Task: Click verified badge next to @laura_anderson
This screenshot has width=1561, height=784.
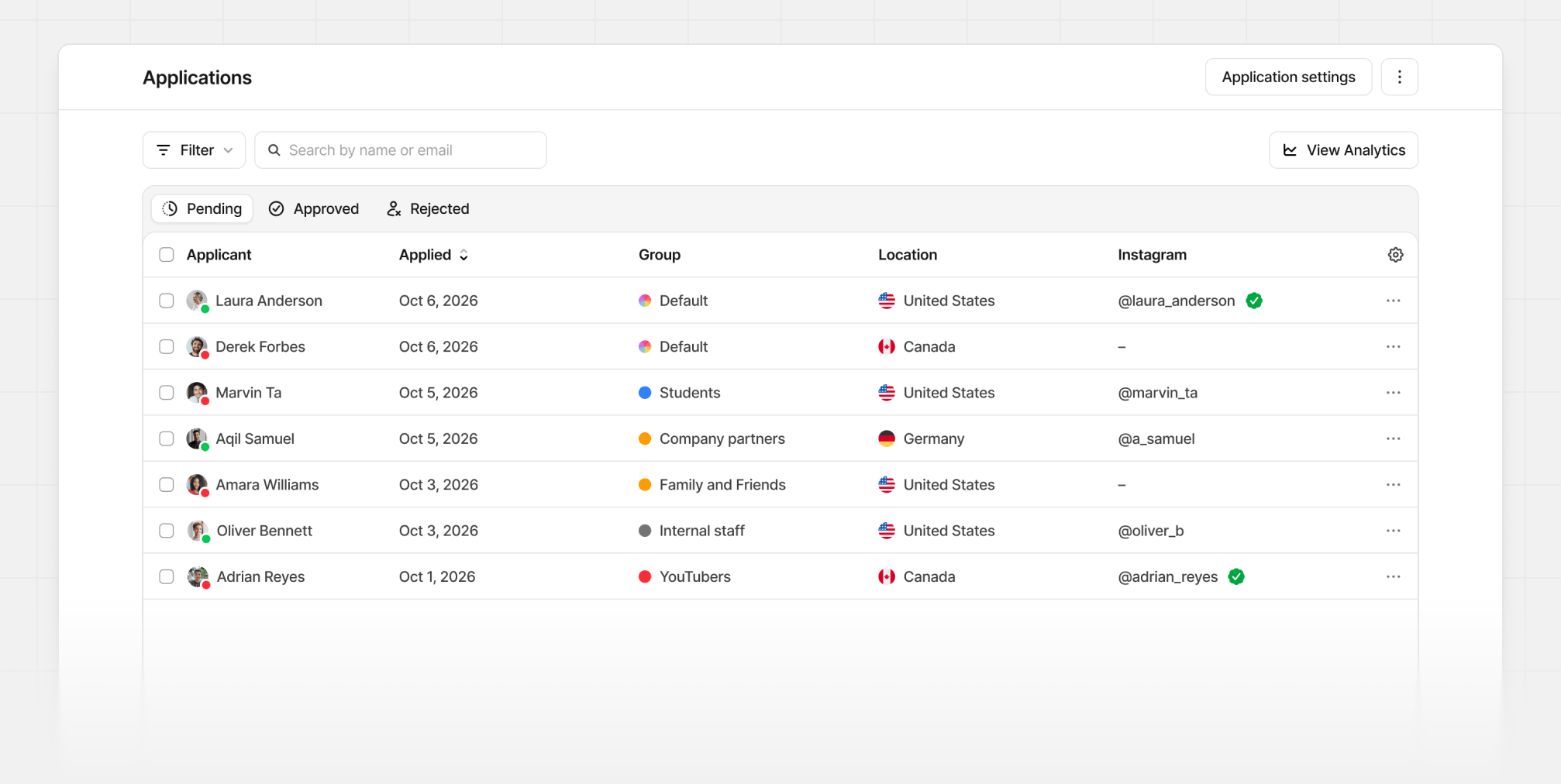Action: click(1254, 301)
